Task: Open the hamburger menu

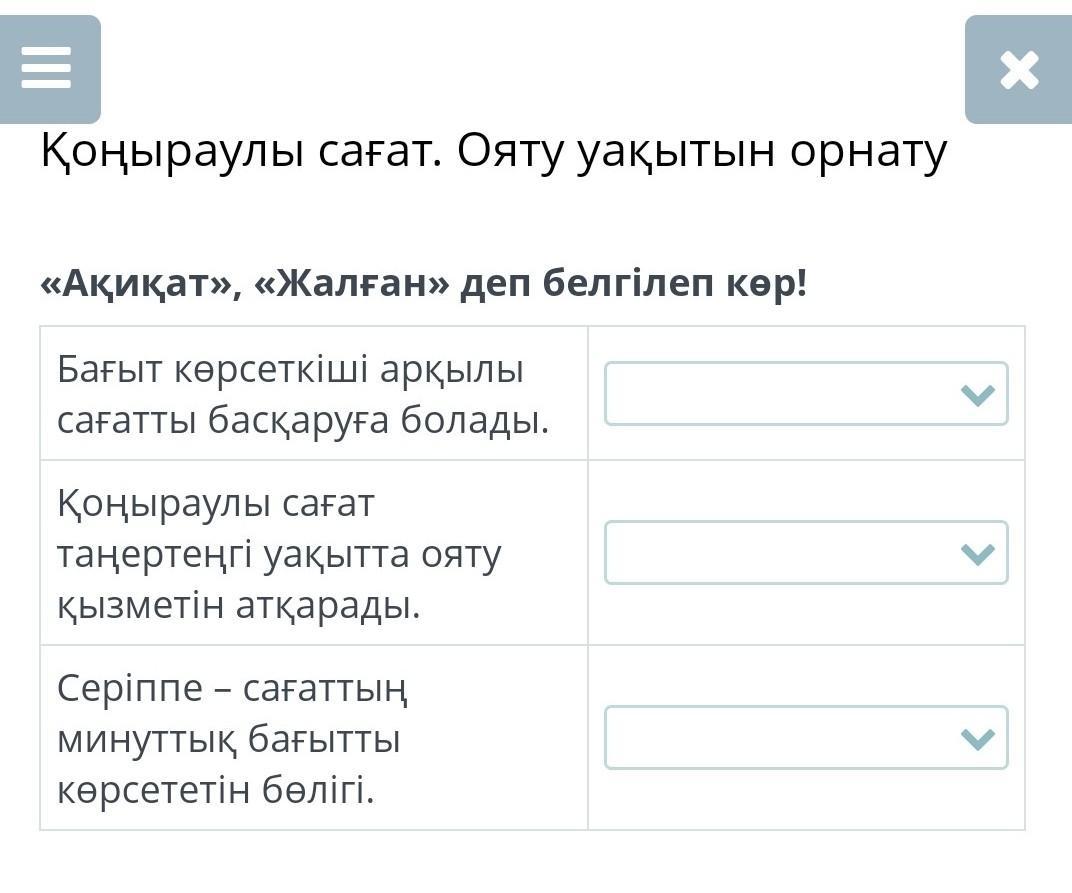Action: (x=47, y=69)
